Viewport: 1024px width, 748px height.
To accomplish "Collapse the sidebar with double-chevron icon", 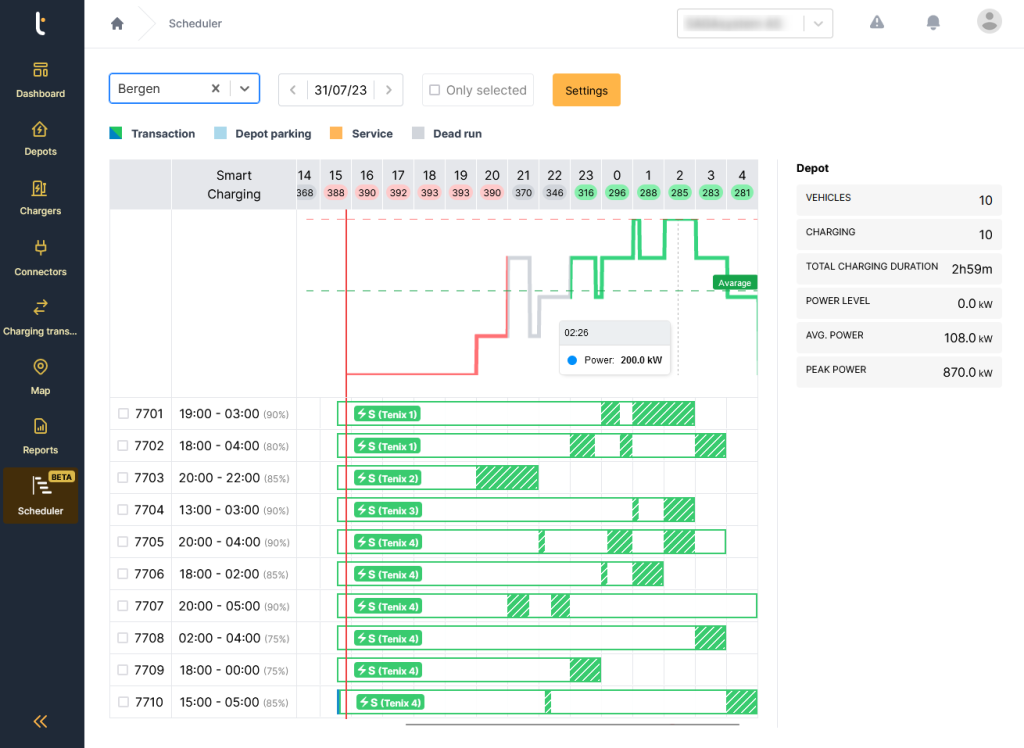I will (41, 721).
